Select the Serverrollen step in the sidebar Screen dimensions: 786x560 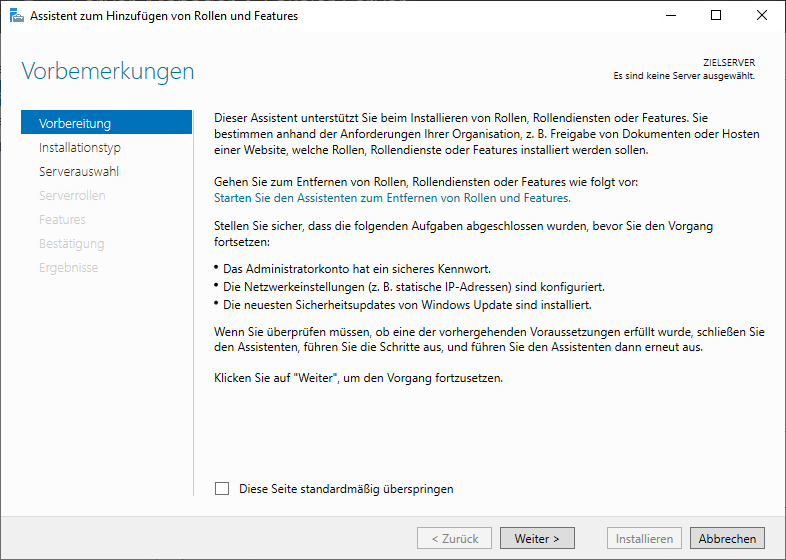click(72, 196)
